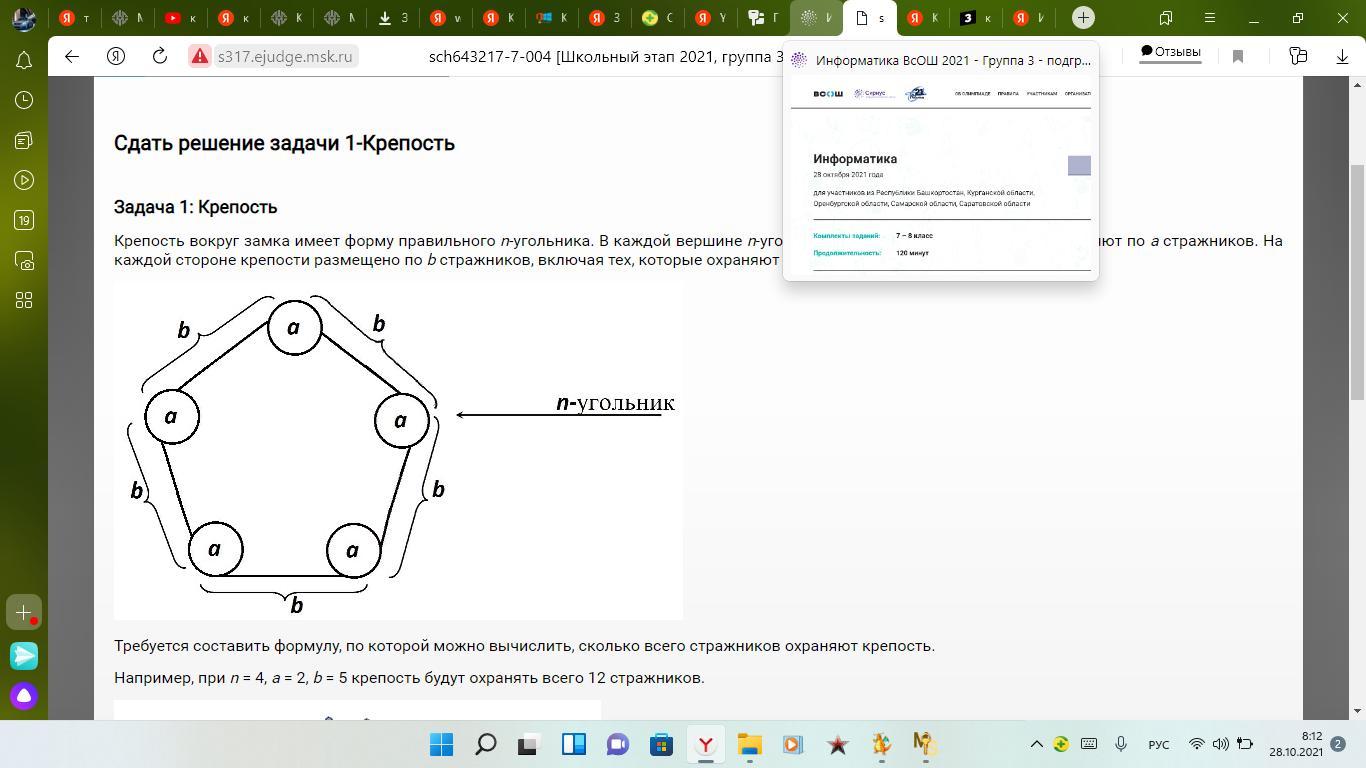Open browsing history clock icon in sidebar
This screenshot has width=1366, height=768.
pyautogui.click(x=24, y=100)
